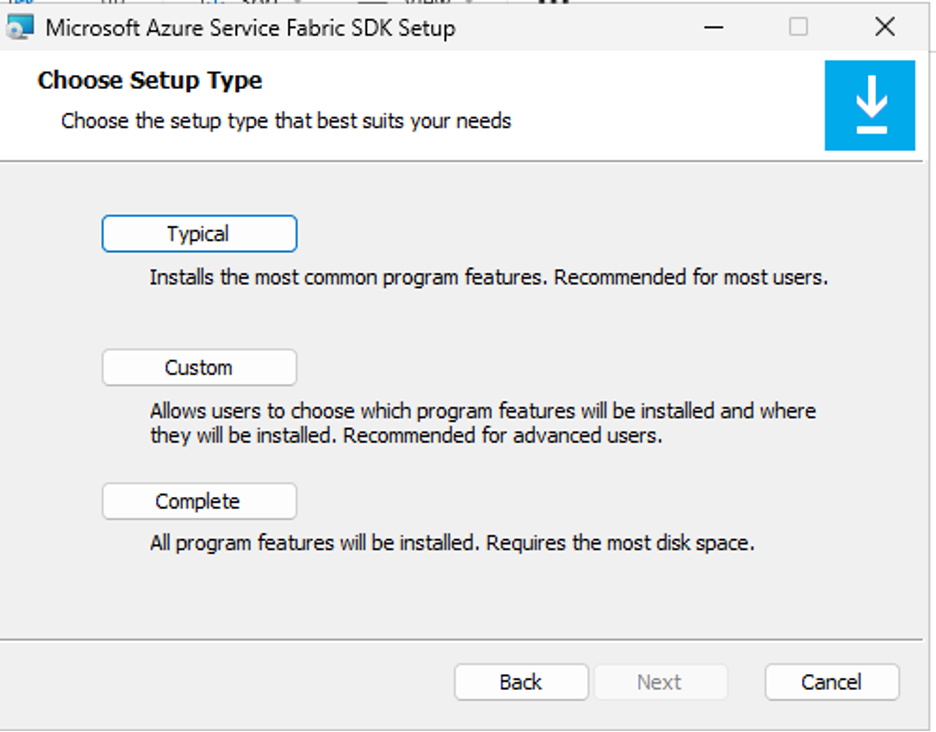The height and width of the screenshot is (732, 936).
Task: Cancel the Service Fabric SDK setup
Action: click(832, 682)
